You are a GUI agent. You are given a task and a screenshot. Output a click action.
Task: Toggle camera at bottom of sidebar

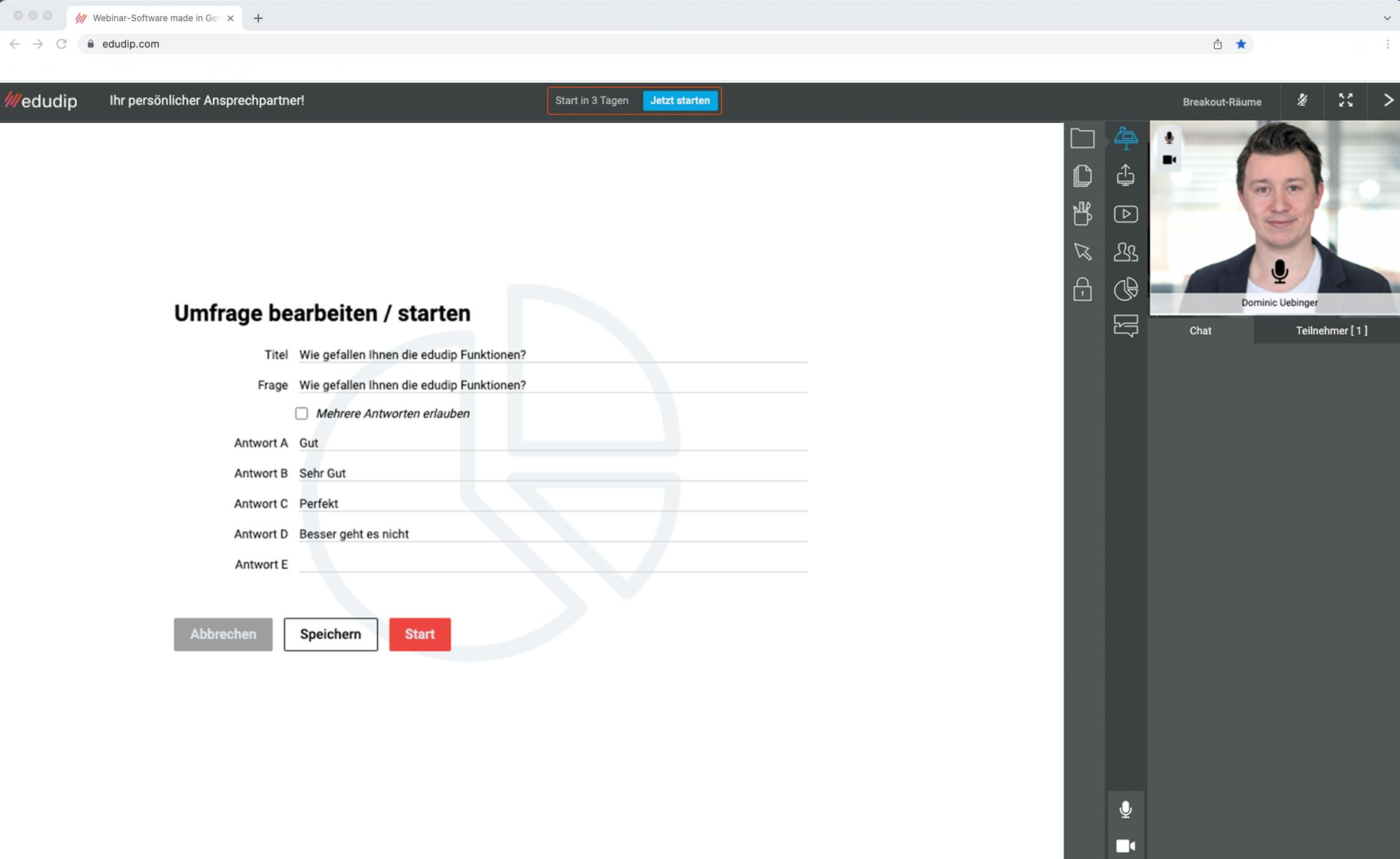[1125, 846]
